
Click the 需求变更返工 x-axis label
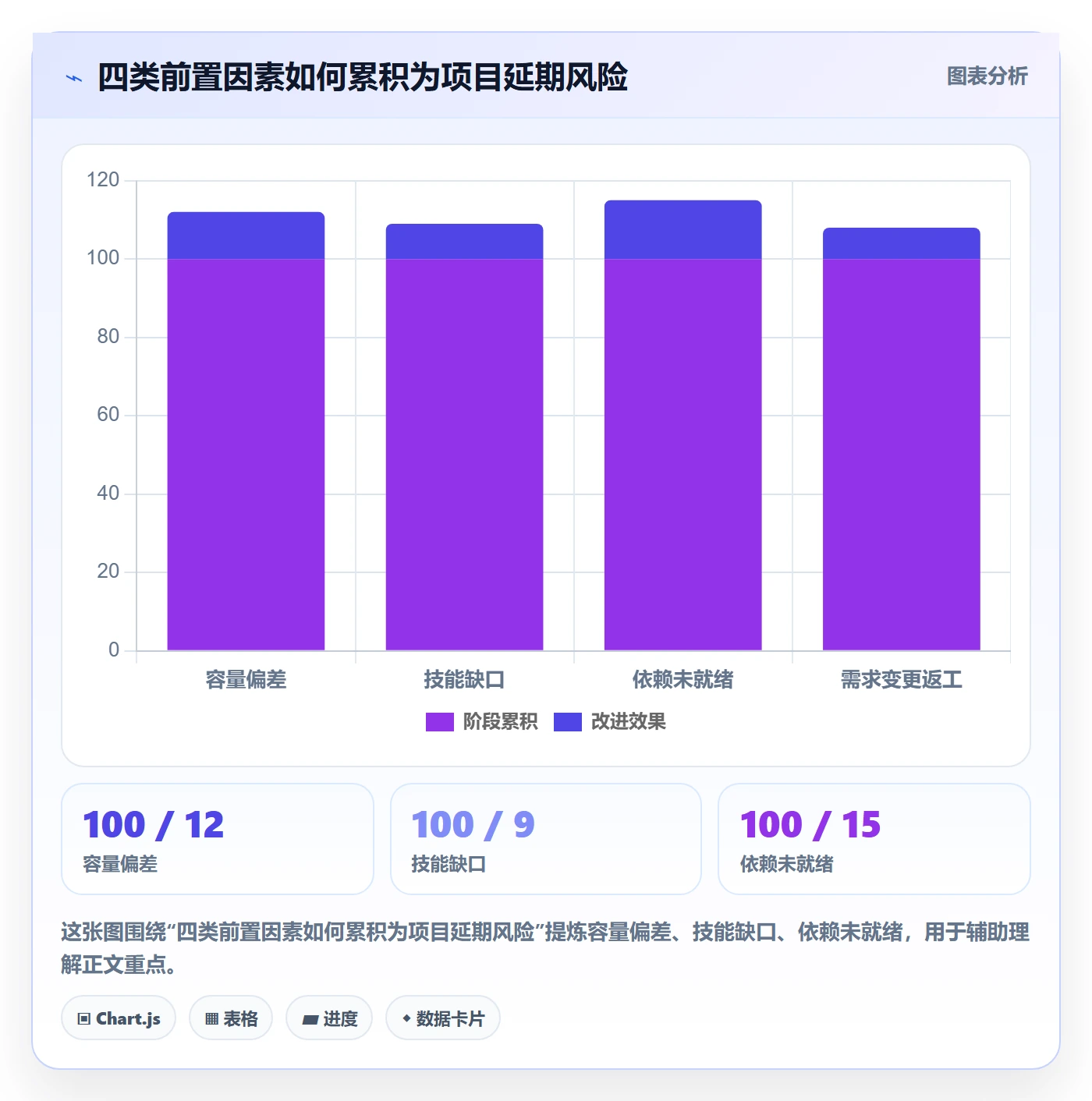click(x=901, y=680)
